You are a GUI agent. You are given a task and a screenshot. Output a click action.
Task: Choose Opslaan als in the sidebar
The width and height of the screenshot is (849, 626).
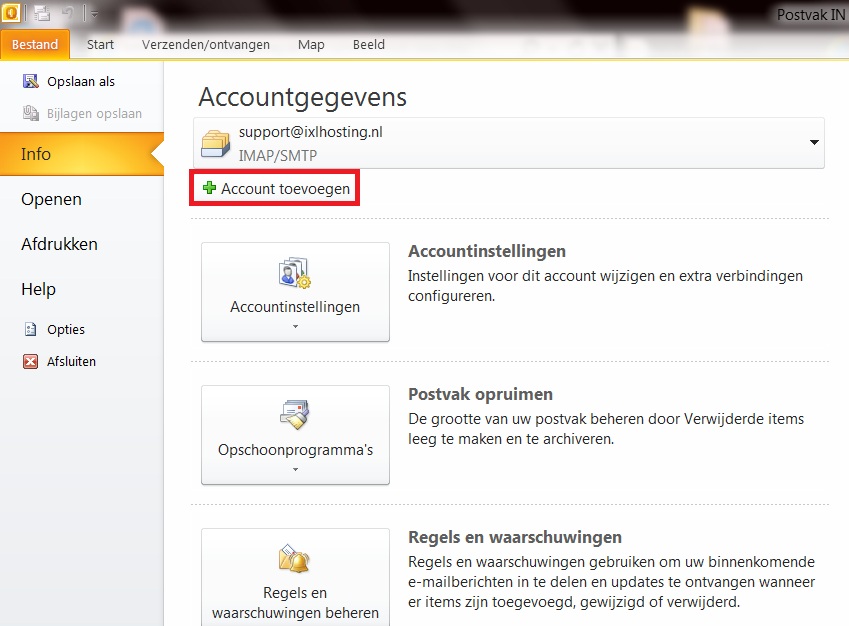[x=81, y=81]
